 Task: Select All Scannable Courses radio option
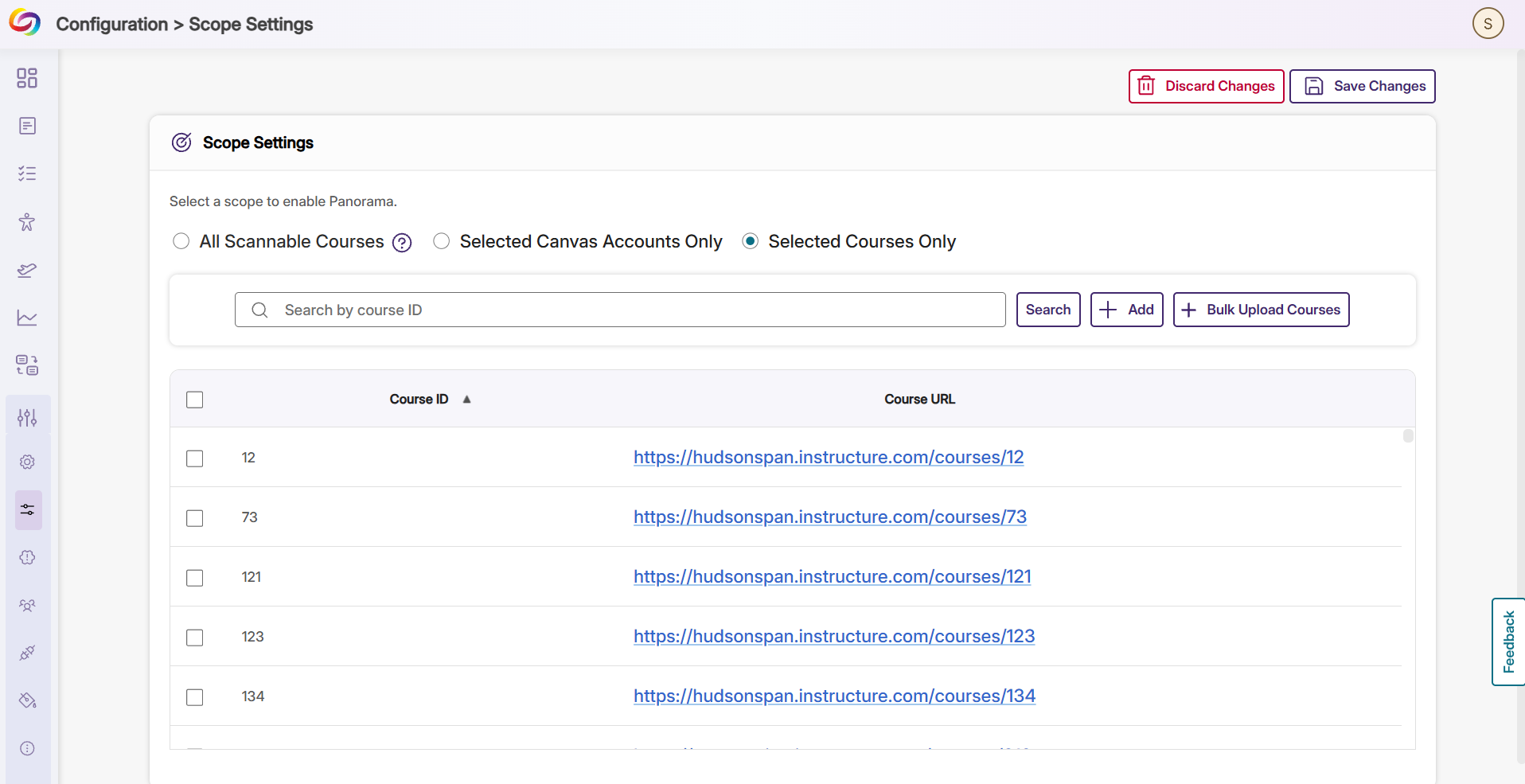coord(181,241)
